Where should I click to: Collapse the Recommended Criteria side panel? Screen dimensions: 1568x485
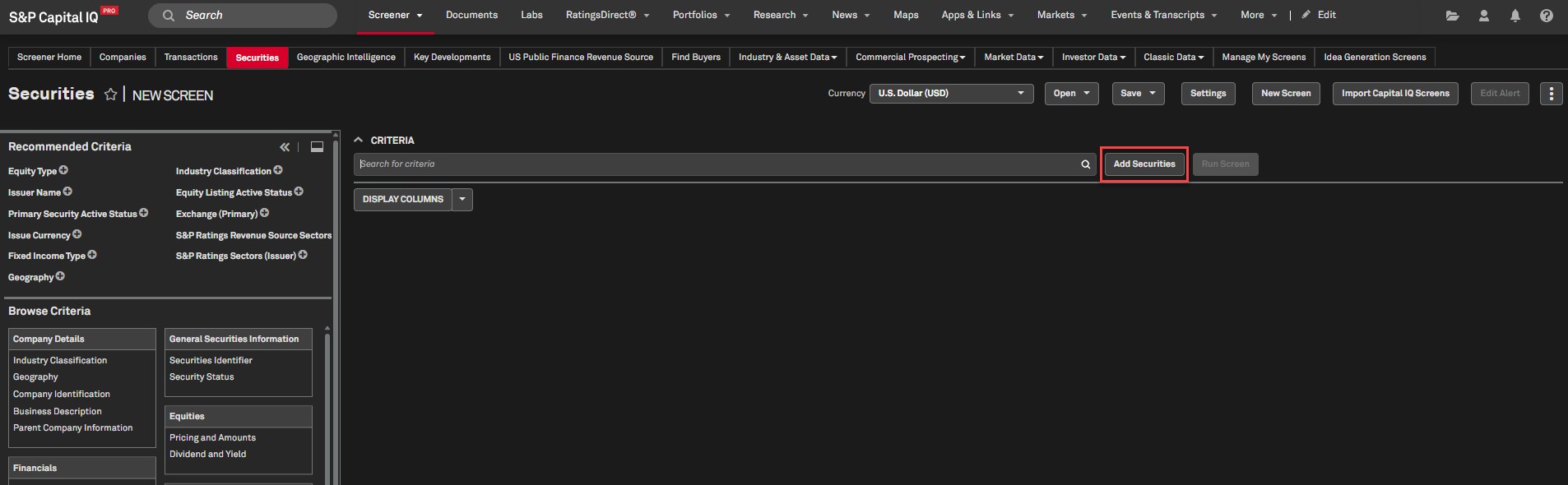pos(285,147)
